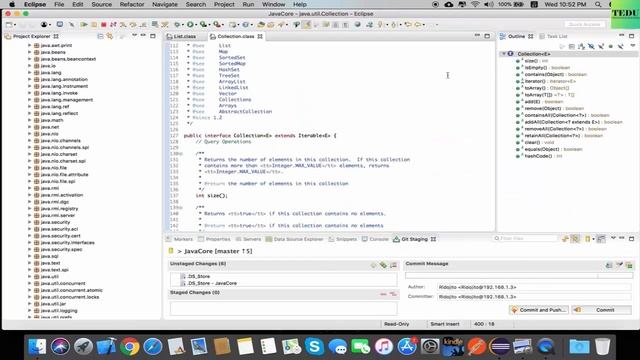Click the Author text field
The height and width of the screenshot is (360, 640).
534,287
